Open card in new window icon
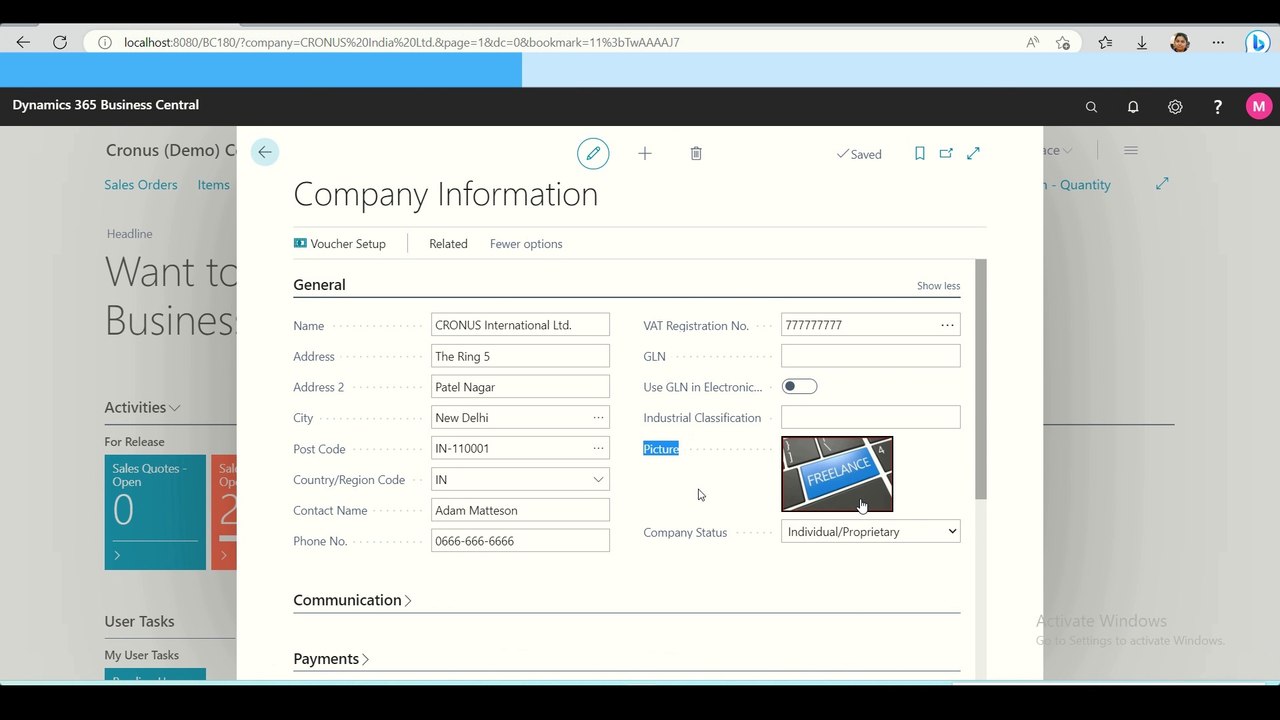This screenshot has width=1280, height=720. (x=946, y=153)
